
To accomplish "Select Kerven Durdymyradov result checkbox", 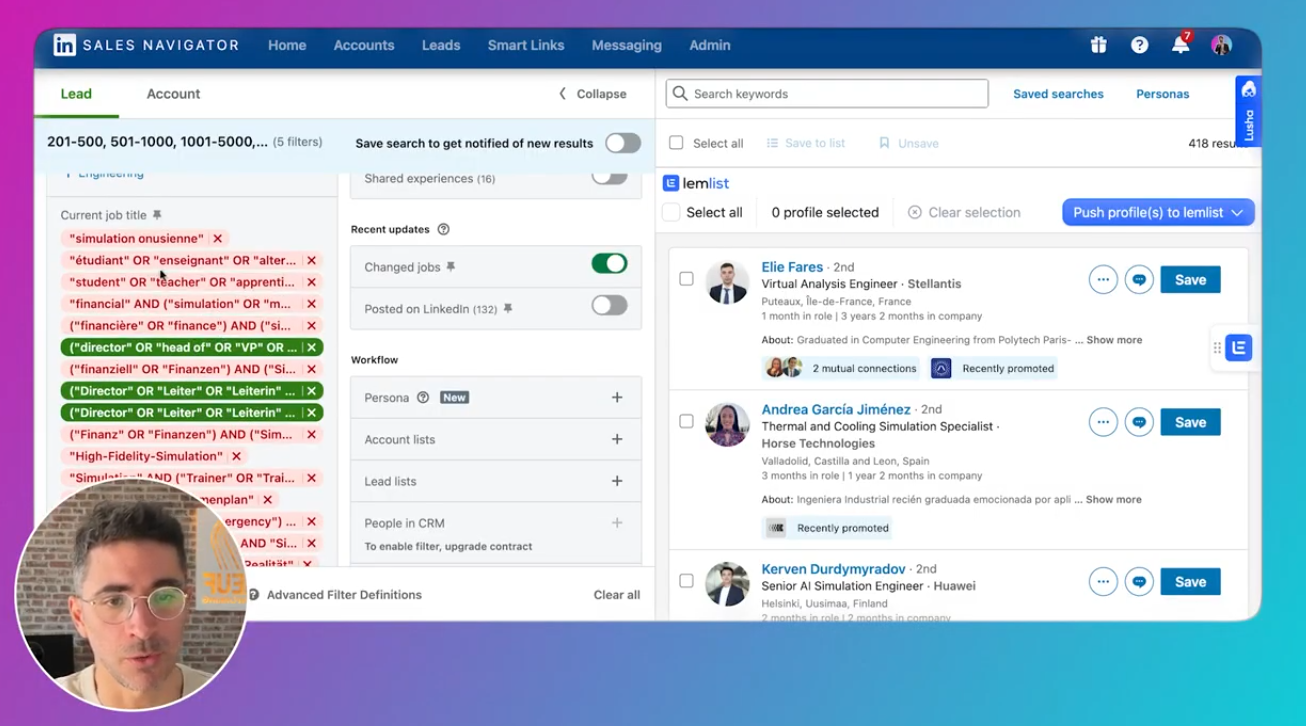I will tap(686, 581).
